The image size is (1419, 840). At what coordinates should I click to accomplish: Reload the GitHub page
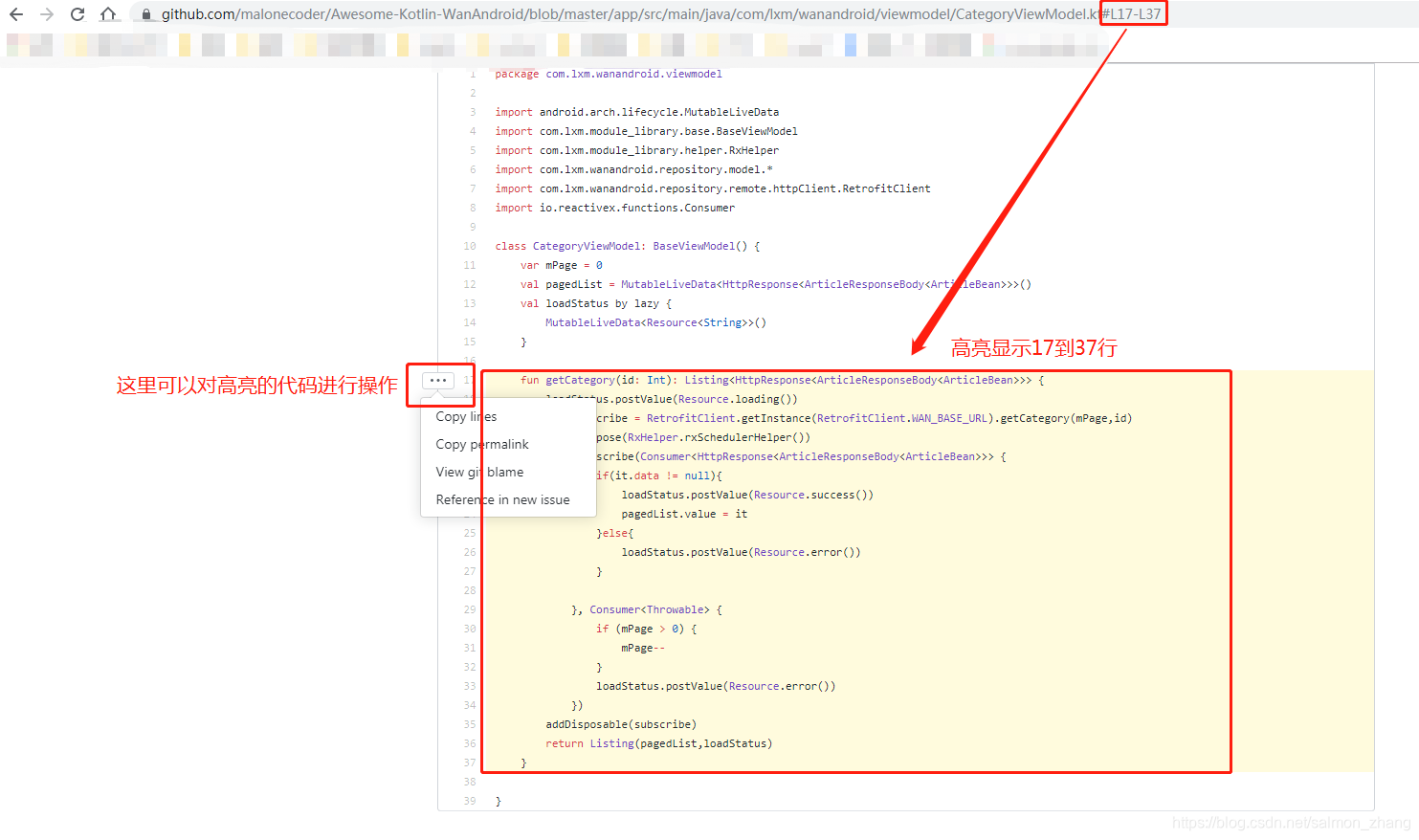(78, 14)
